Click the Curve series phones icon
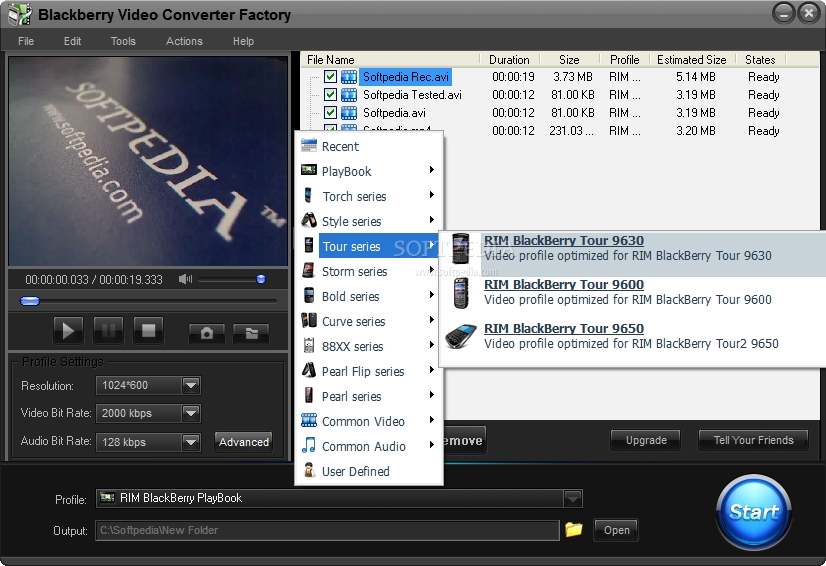Screen dimensions: 826x566 (309, 320)
